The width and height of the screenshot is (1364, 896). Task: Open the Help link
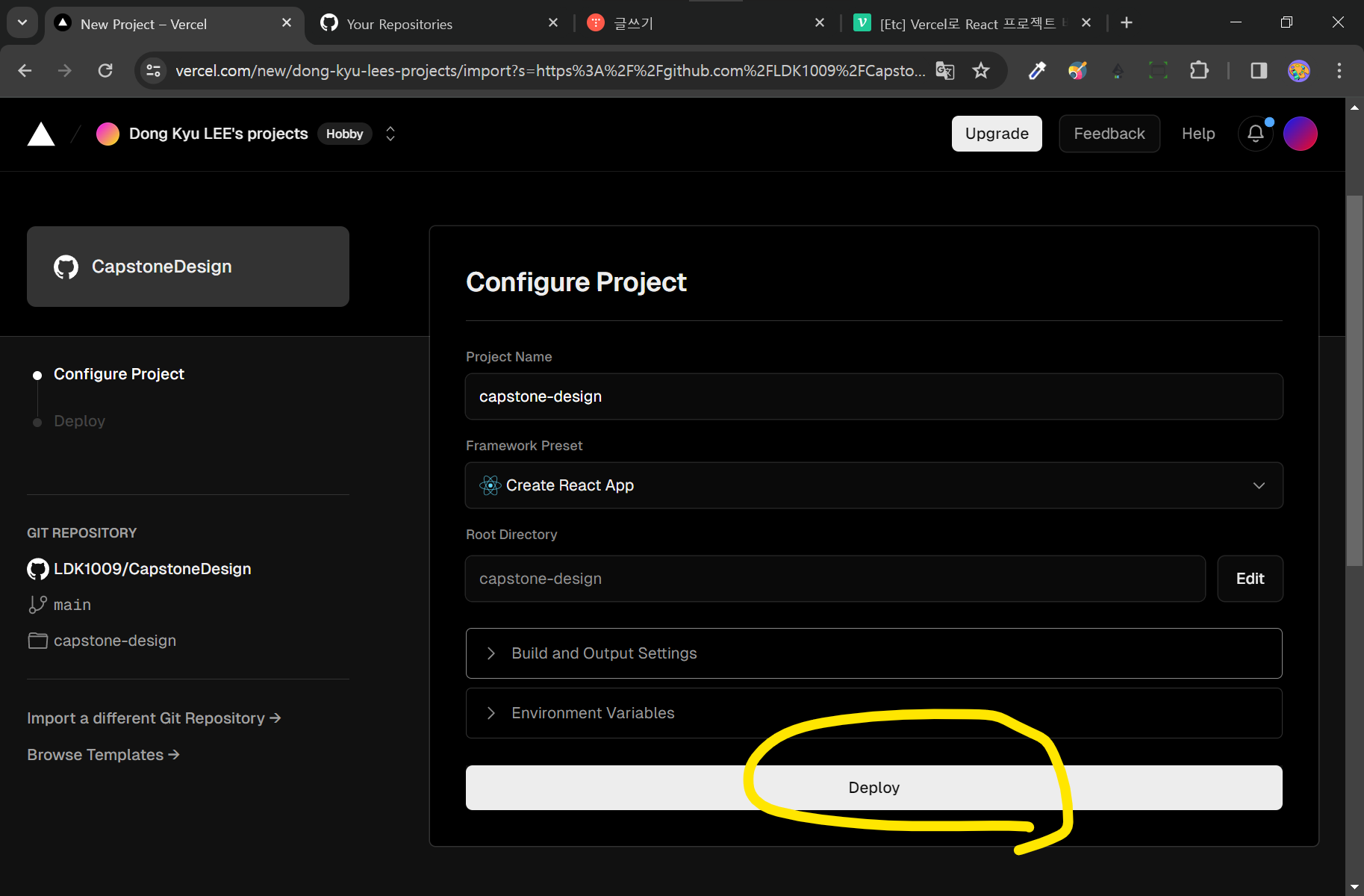coord(1198,134)
